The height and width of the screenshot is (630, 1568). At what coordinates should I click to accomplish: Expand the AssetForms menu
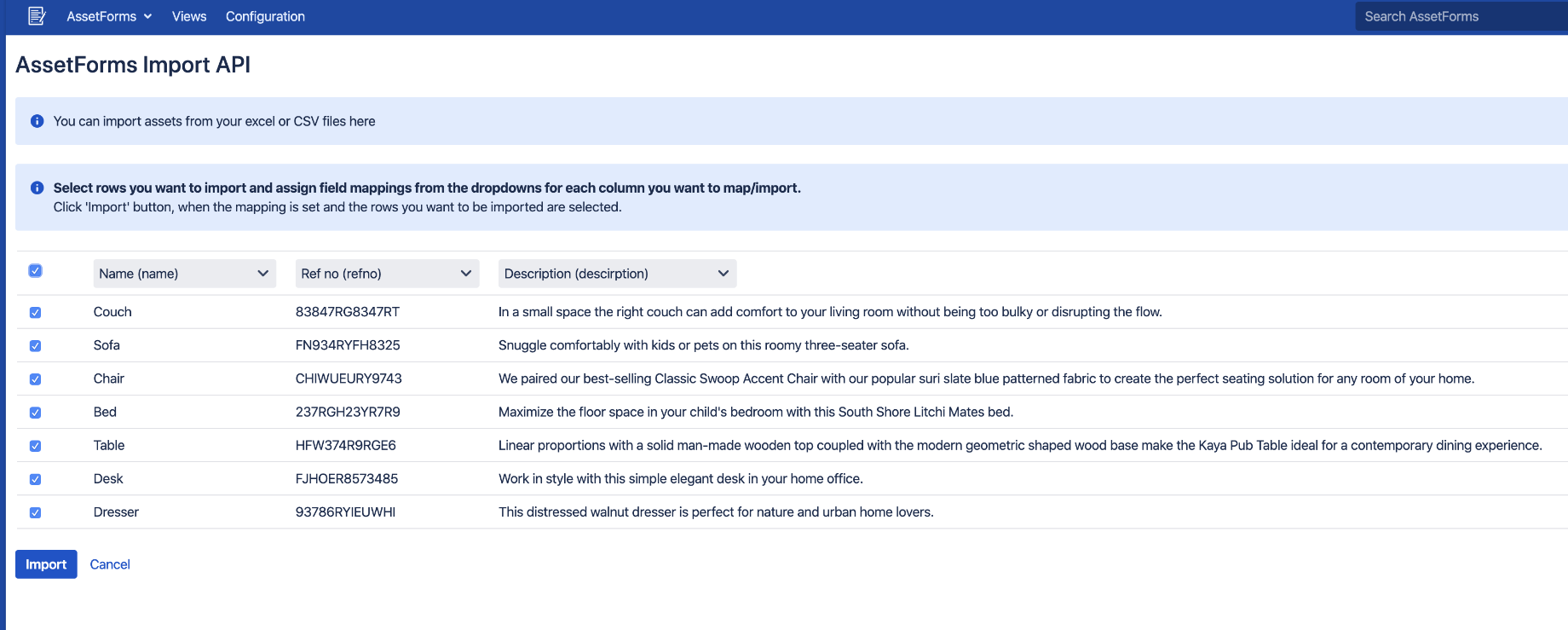[x=109, y=16]
